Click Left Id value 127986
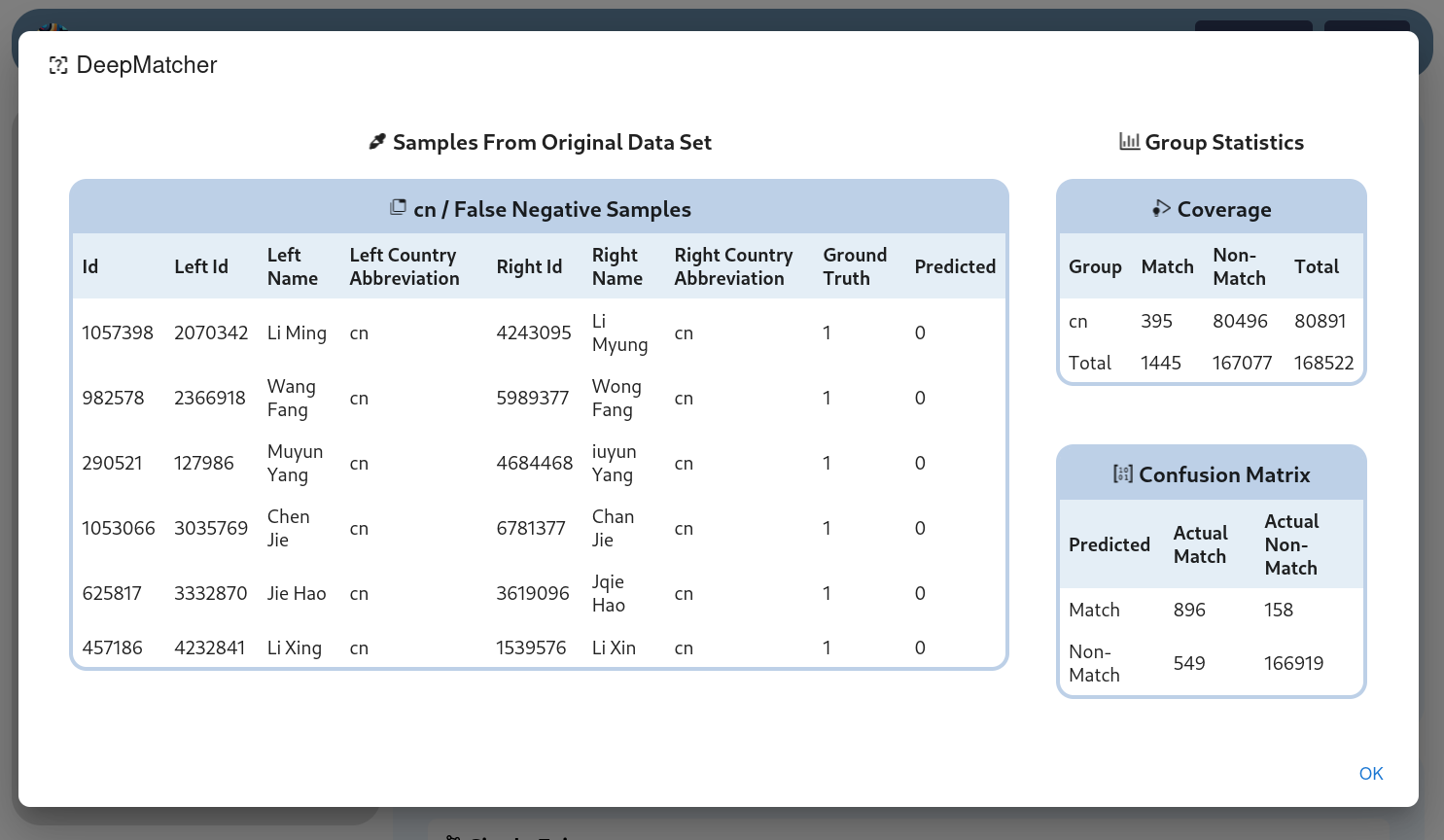 coord(204,463)
